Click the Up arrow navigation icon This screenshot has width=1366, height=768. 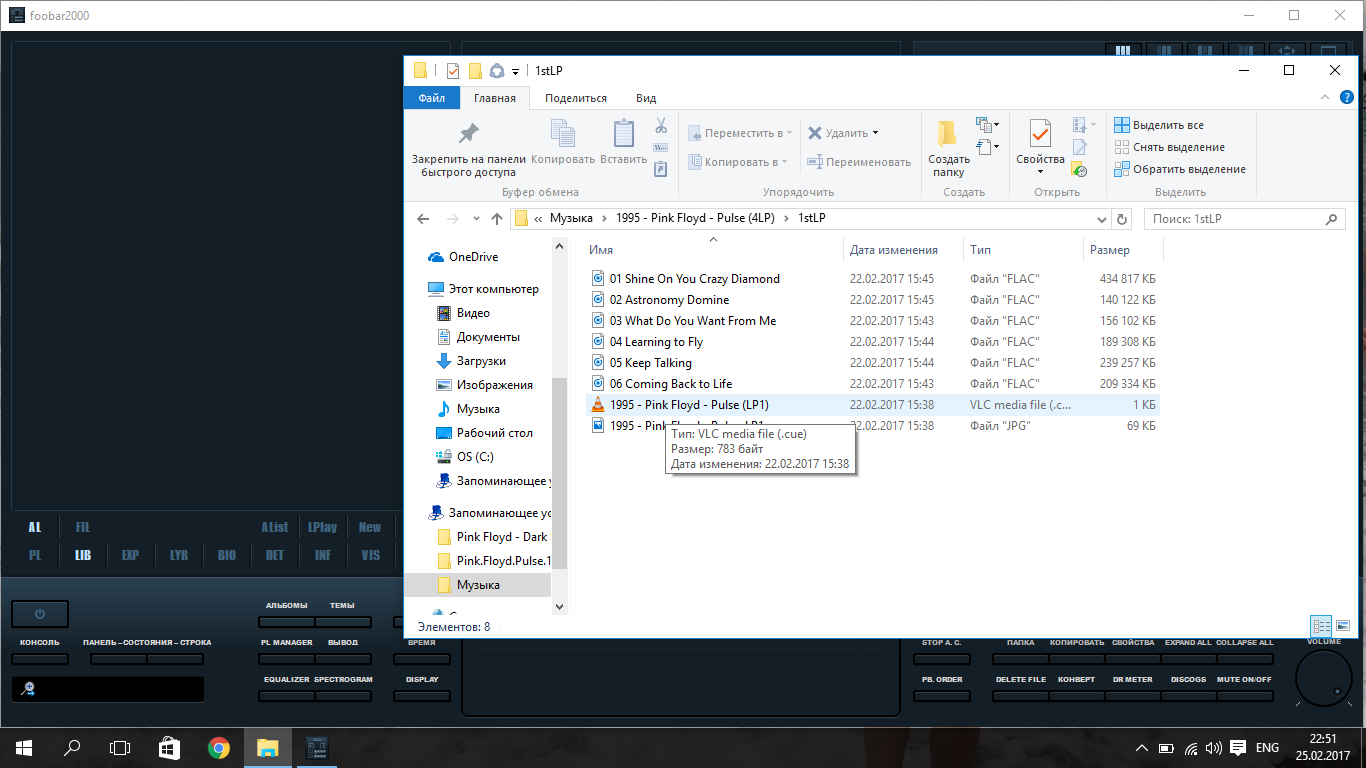(497, 219)
